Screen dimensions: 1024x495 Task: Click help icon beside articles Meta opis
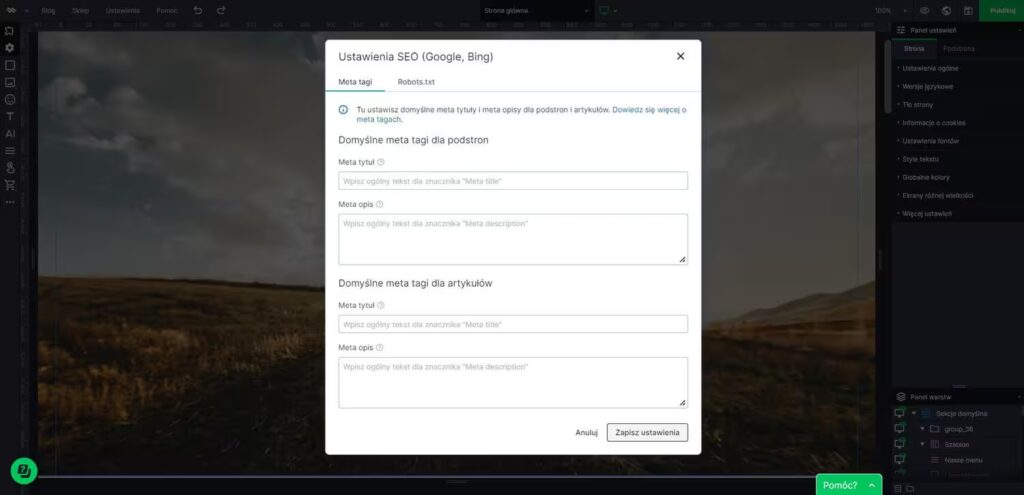point(379,347)
